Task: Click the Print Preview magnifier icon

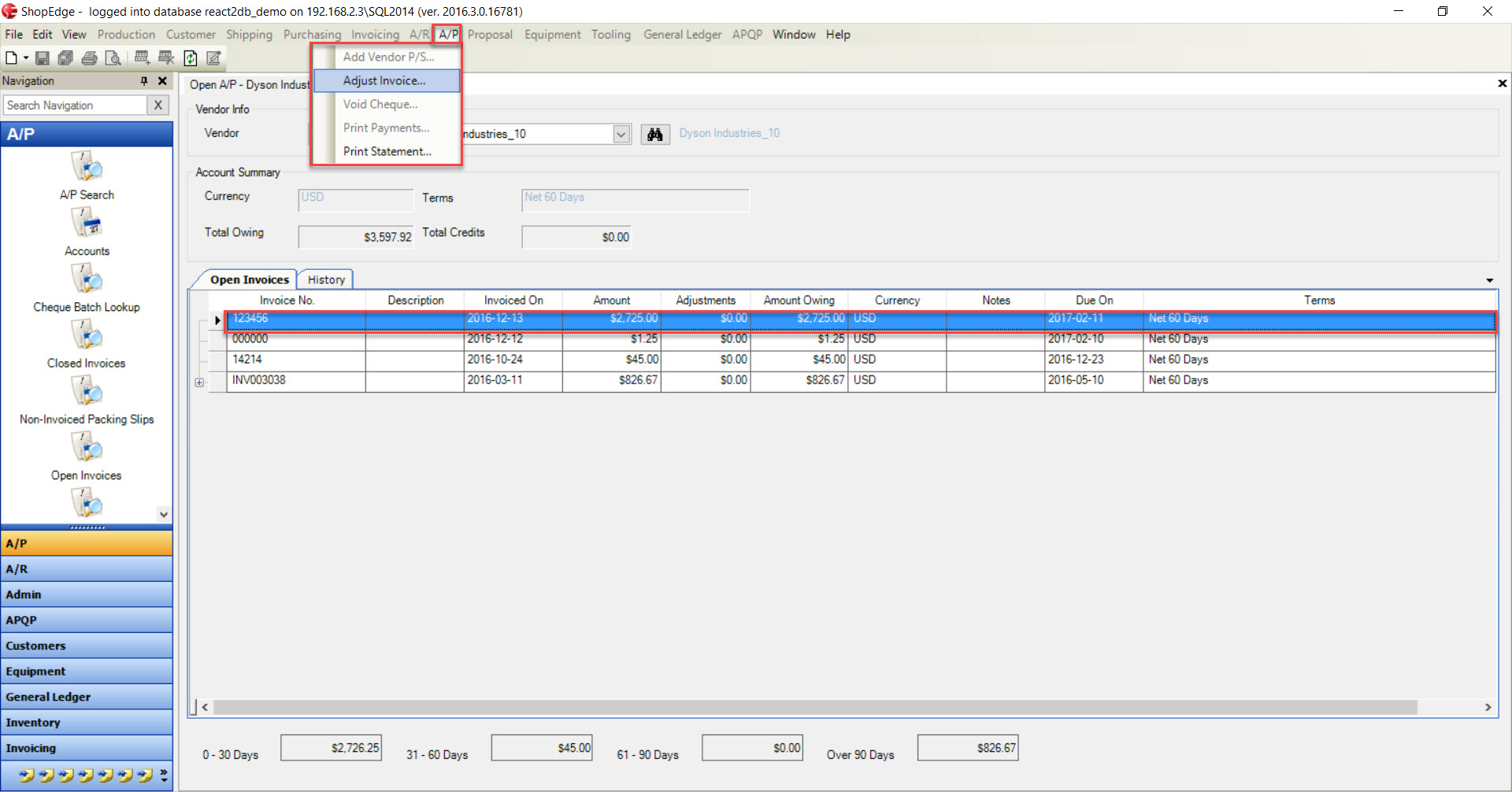Action: (113, 57)
